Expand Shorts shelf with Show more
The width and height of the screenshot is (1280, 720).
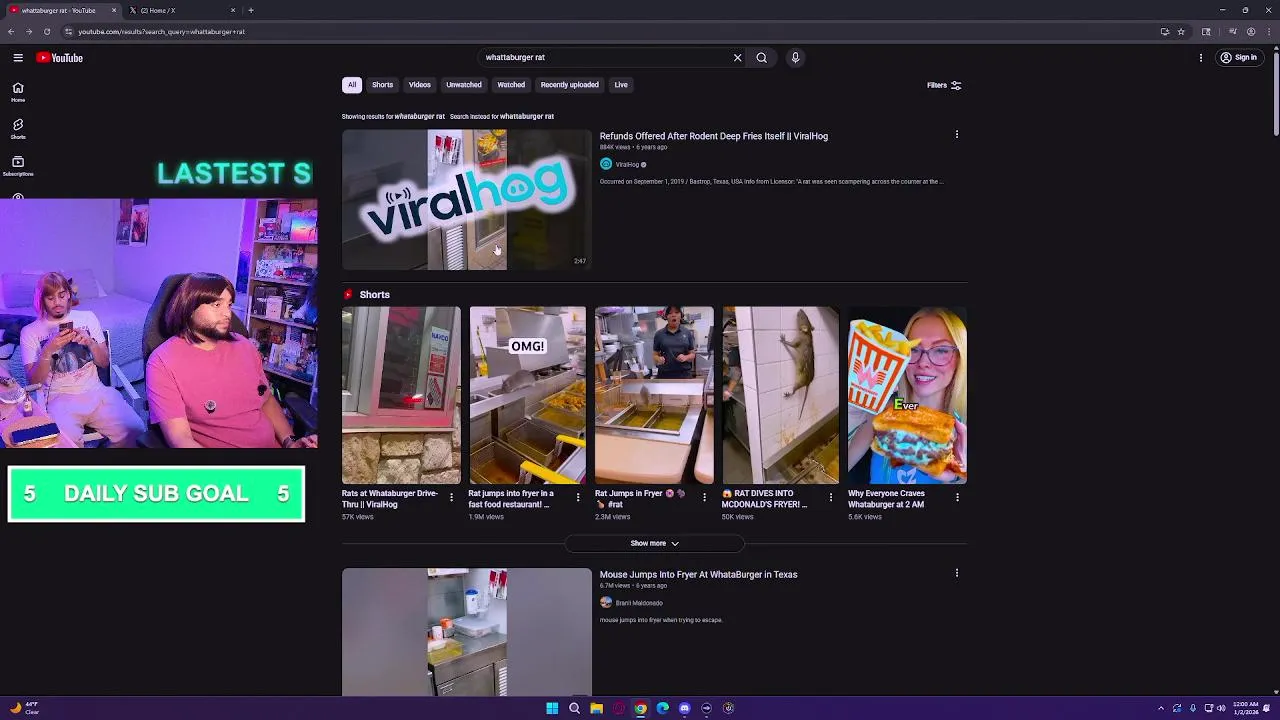pyautogui.click(x=654, y=543)
